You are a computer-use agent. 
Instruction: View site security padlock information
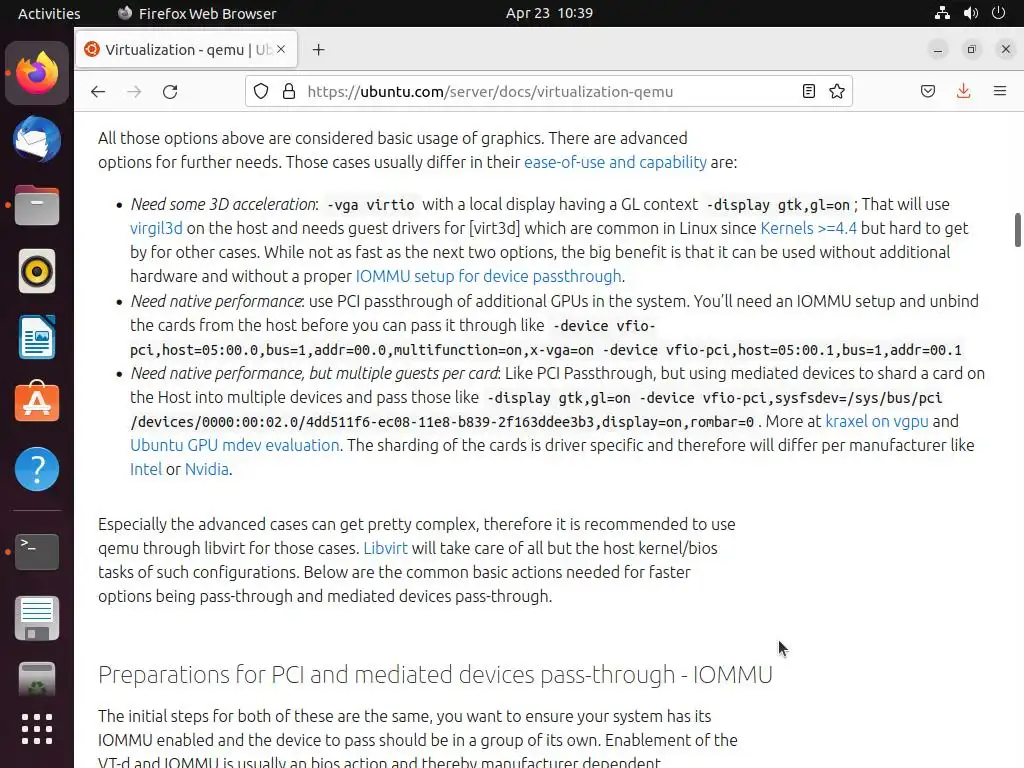(x=289, y=91)
